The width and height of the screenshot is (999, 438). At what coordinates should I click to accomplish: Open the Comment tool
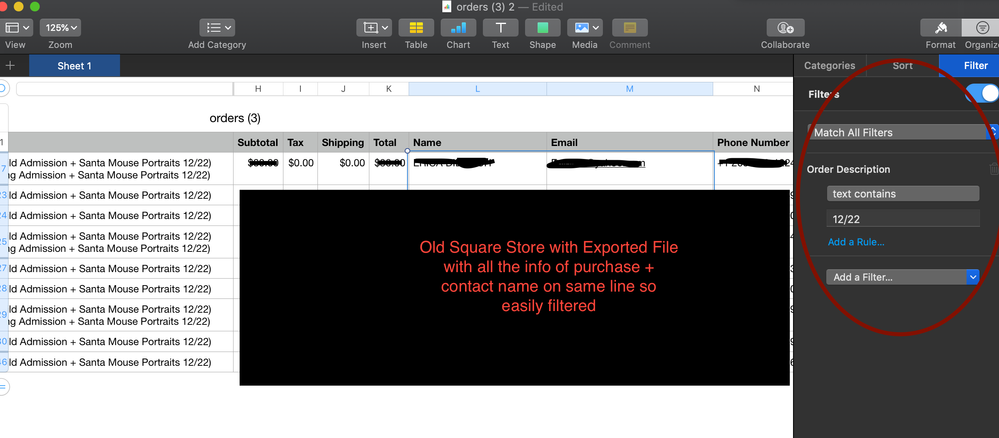[629, 28]
